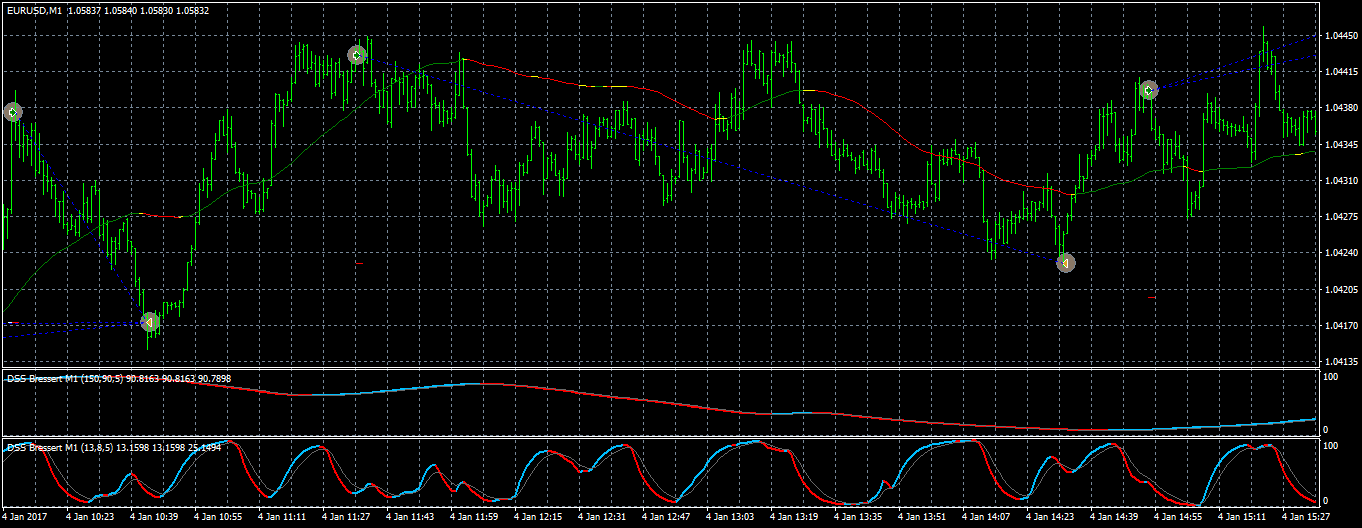The height and width of the screenshot is (528, 1362).
Task: Select the green arrow trade marker above 11:27
Action: click(x=357, y=55)
